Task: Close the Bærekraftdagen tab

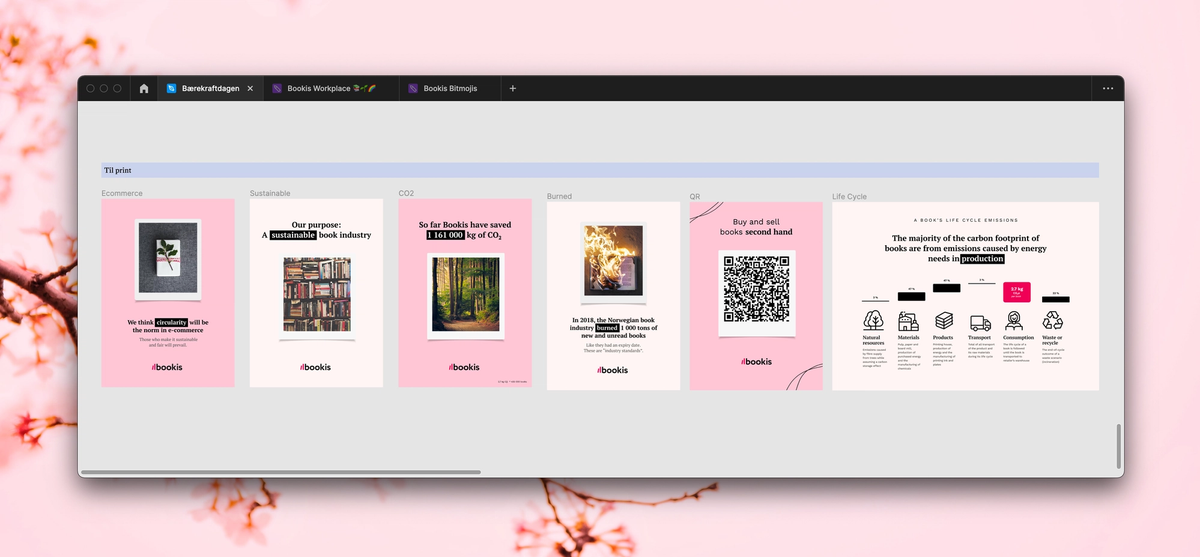Action: 250,88
